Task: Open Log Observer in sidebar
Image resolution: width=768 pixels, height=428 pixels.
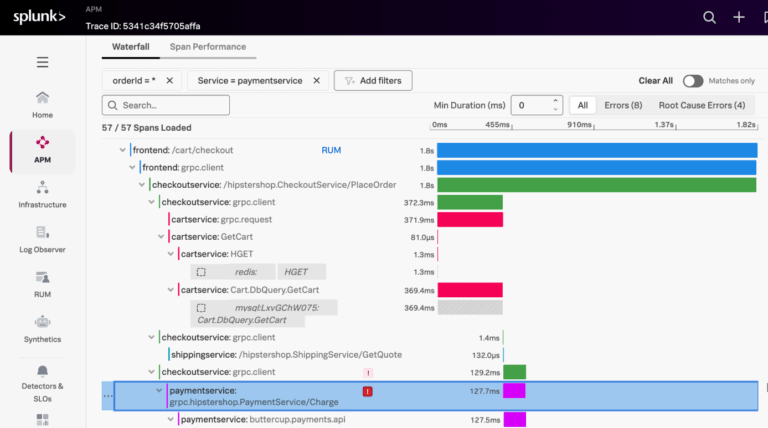Action: point(42,239)
